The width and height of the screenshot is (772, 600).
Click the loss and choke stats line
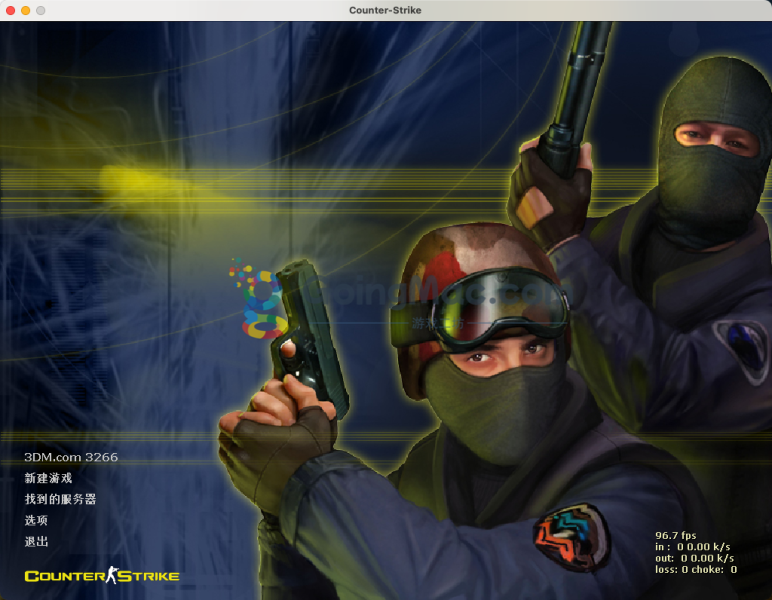pos(695,569)
